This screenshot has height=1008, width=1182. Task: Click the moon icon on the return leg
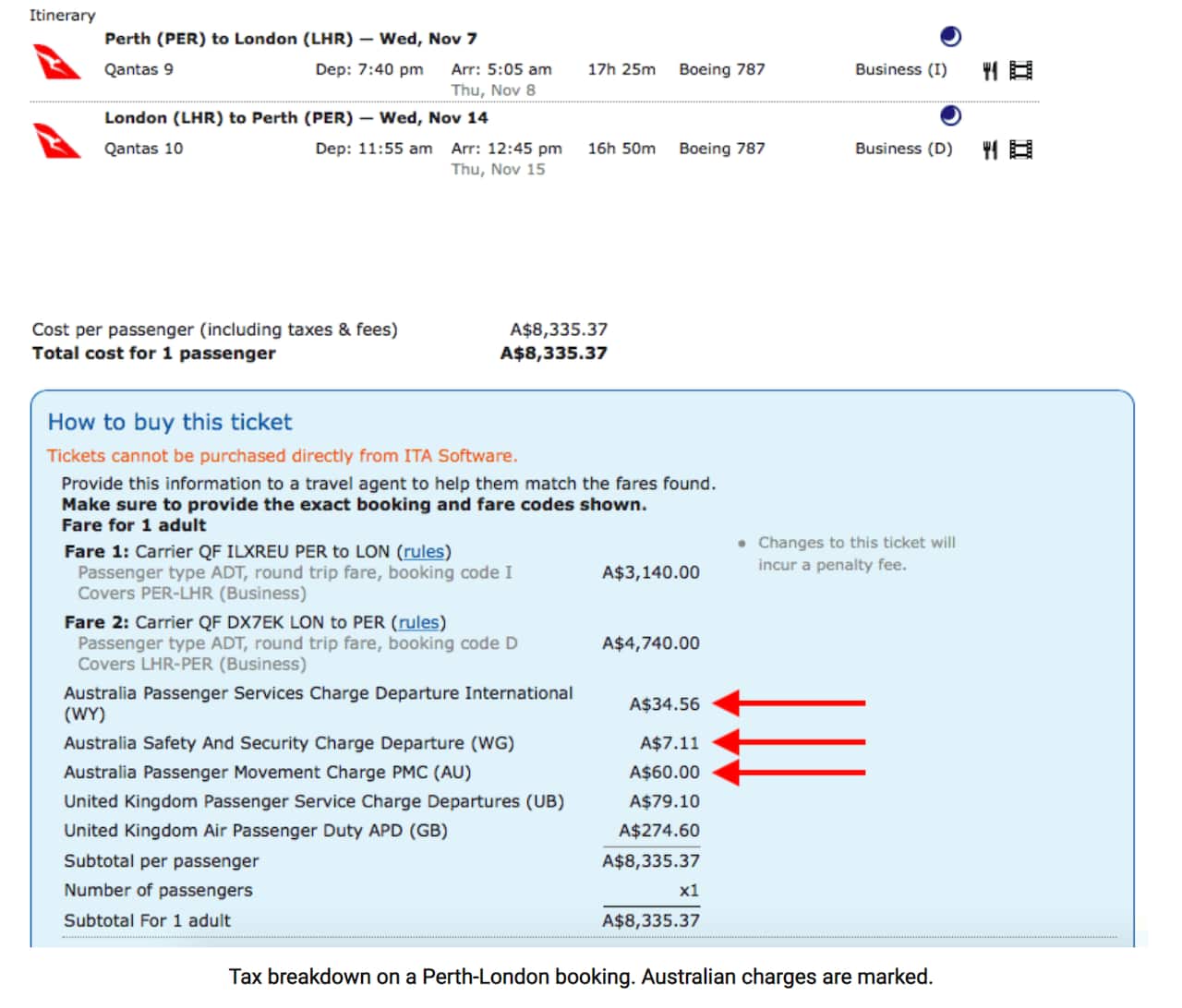coord(951,116)
